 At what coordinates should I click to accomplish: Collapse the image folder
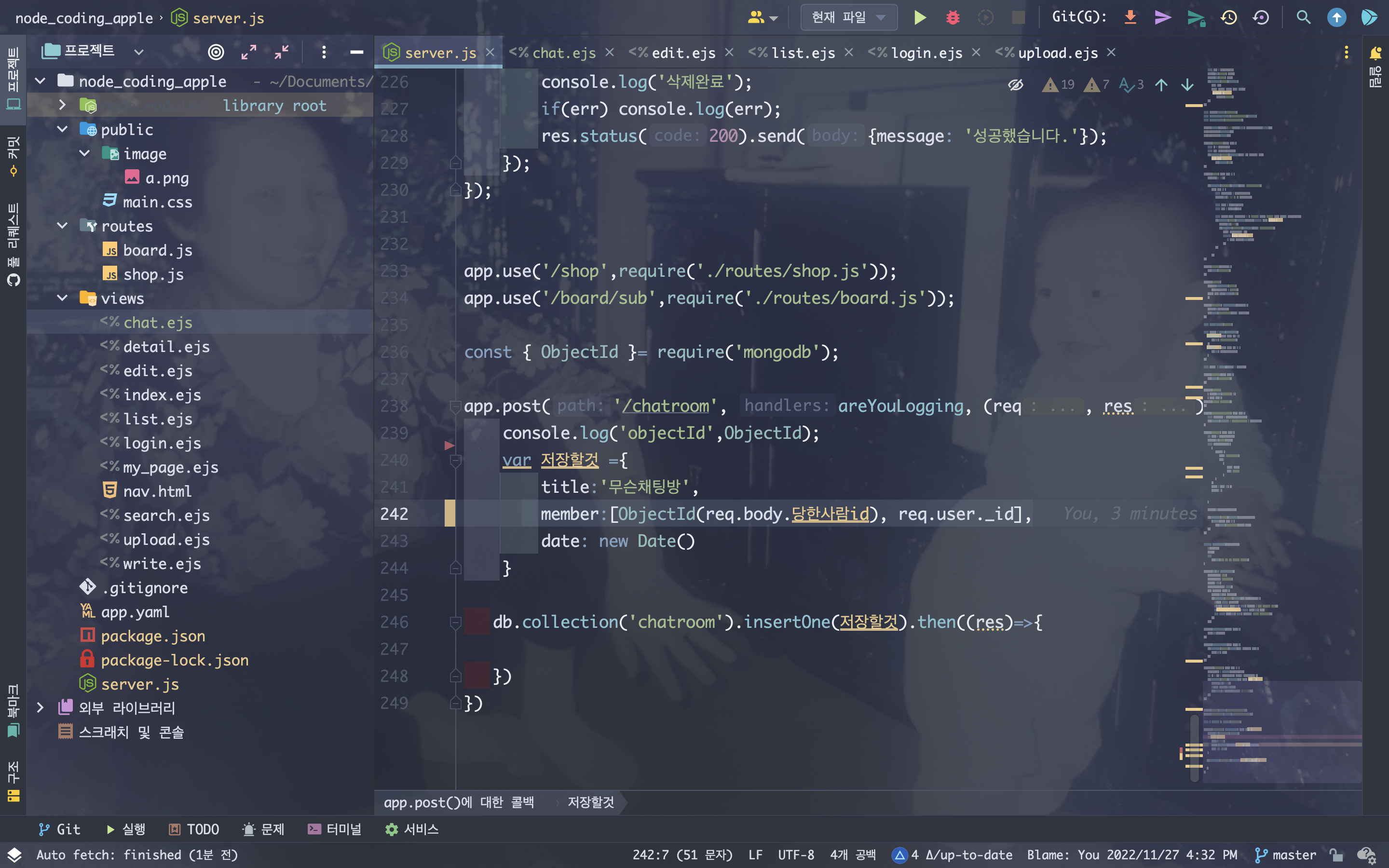[x=84, y=153]
